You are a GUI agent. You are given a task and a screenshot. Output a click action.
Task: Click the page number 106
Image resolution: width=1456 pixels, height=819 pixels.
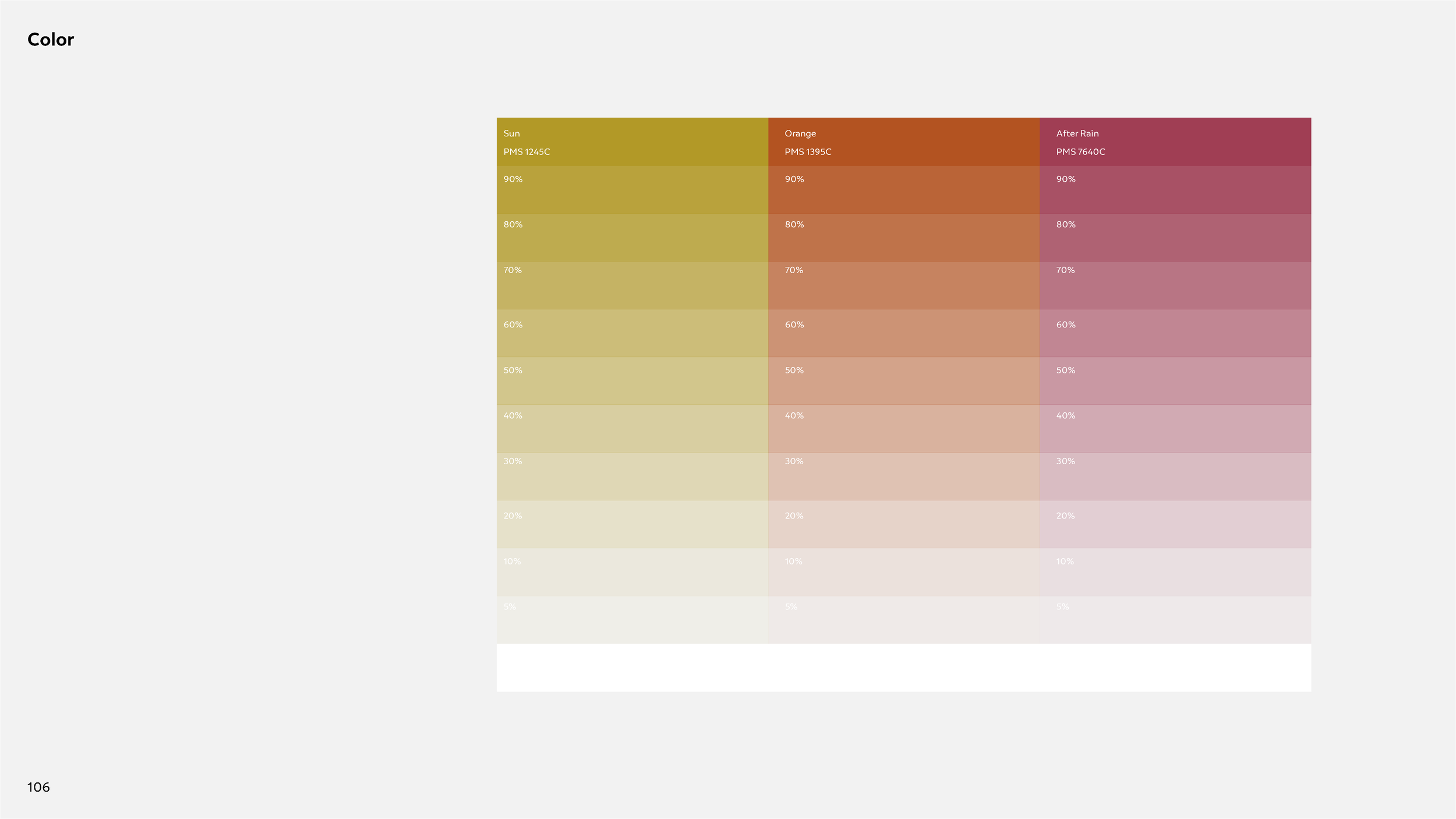coord(38,787)
